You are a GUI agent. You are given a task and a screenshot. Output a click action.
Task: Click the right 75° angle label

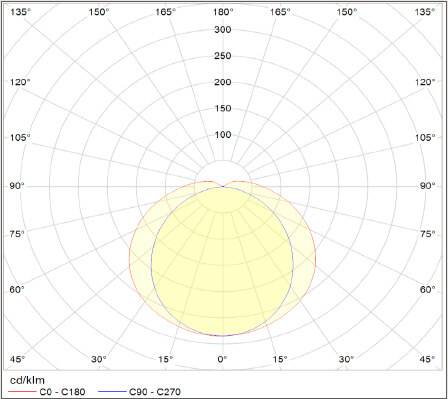point(428,234)
